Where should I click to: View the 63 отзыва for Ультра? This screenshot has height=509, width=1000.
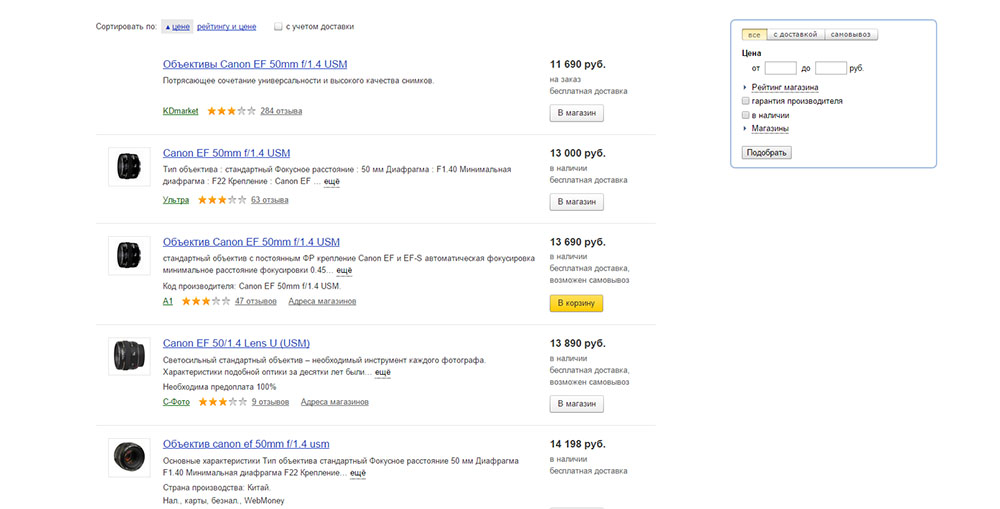pyautogui.click(x=270, y=200)
